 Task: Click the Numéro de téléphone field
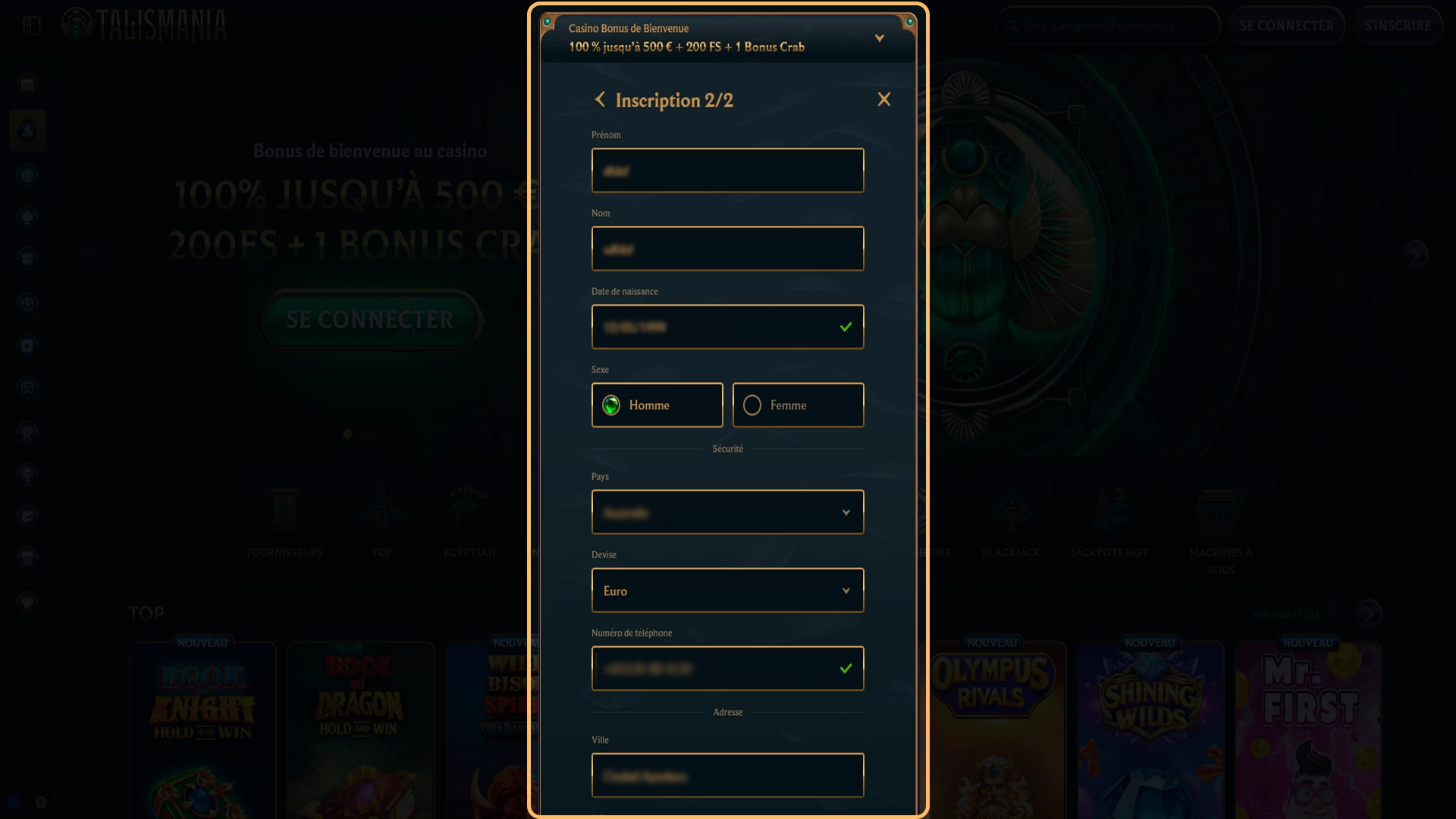pos(727,668)
